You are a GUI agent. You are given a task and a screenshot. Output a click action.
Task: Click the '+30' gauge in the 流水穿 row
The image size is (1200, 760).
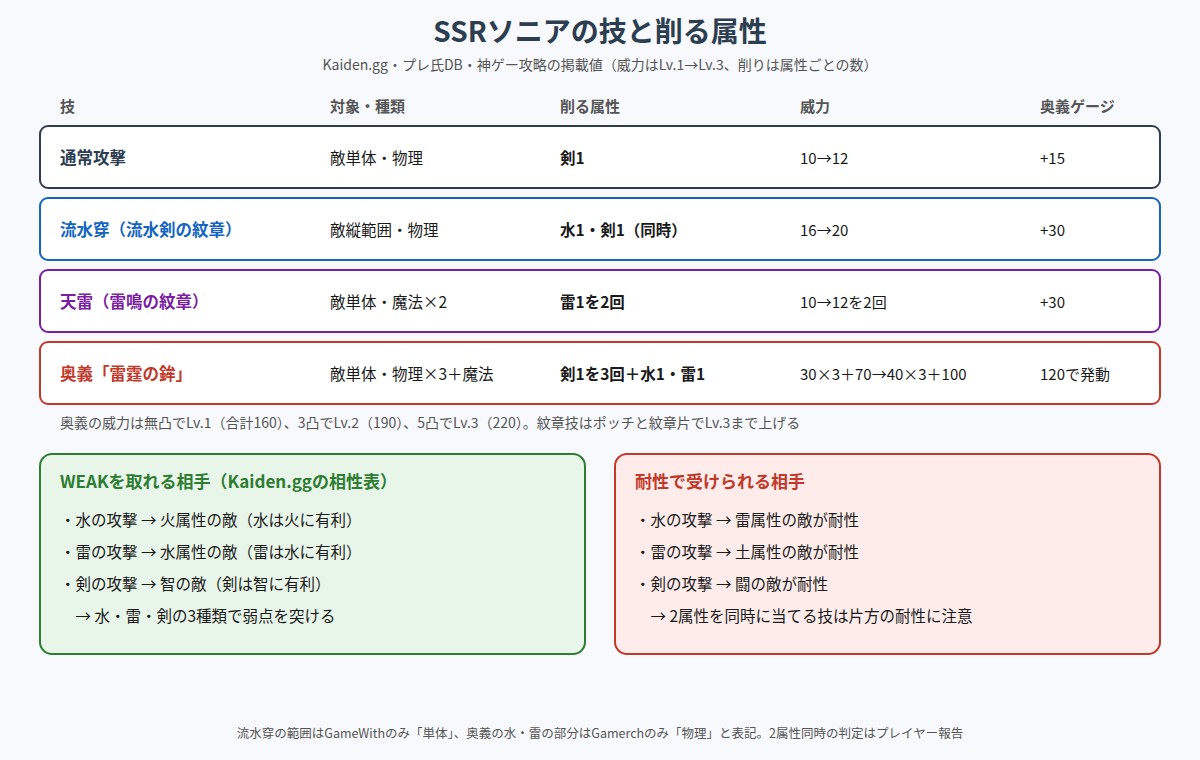pyautogui.click(x=1052, y=230)
